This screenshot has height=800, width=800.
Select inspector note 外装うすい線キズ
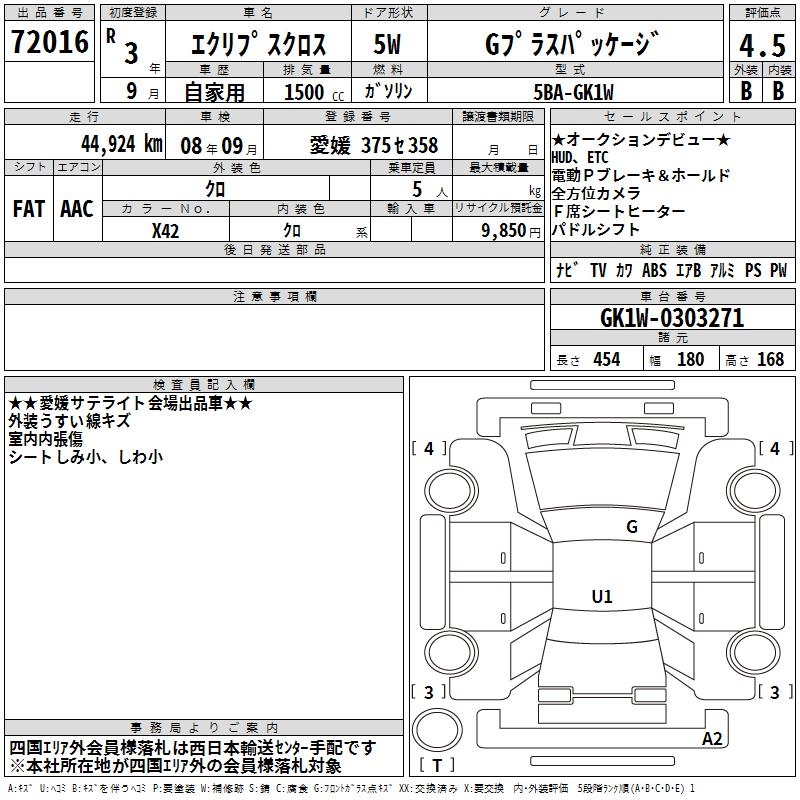(x=70, y=421)
